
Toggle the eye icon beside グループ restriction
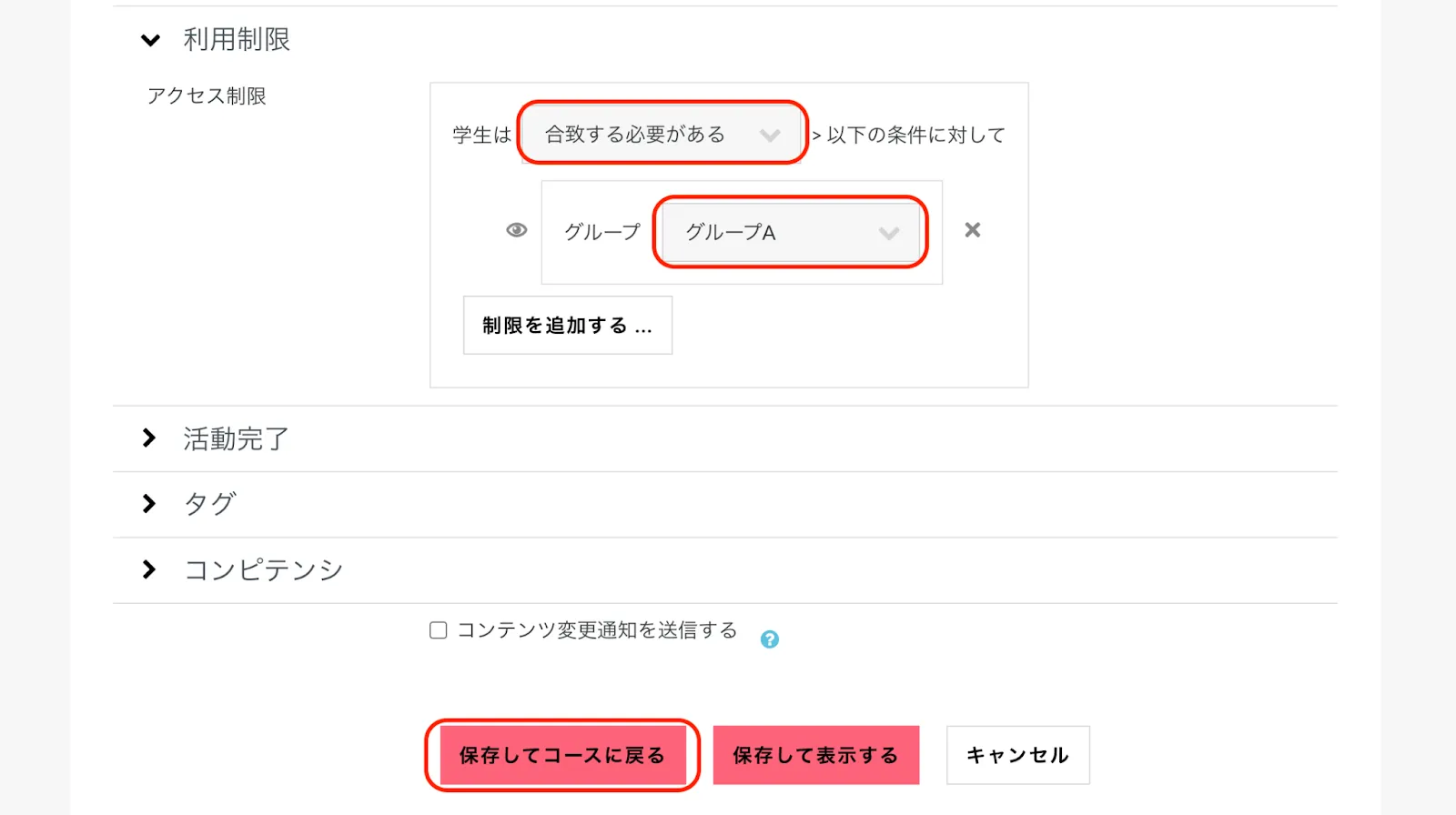click(x=516, y=230)
